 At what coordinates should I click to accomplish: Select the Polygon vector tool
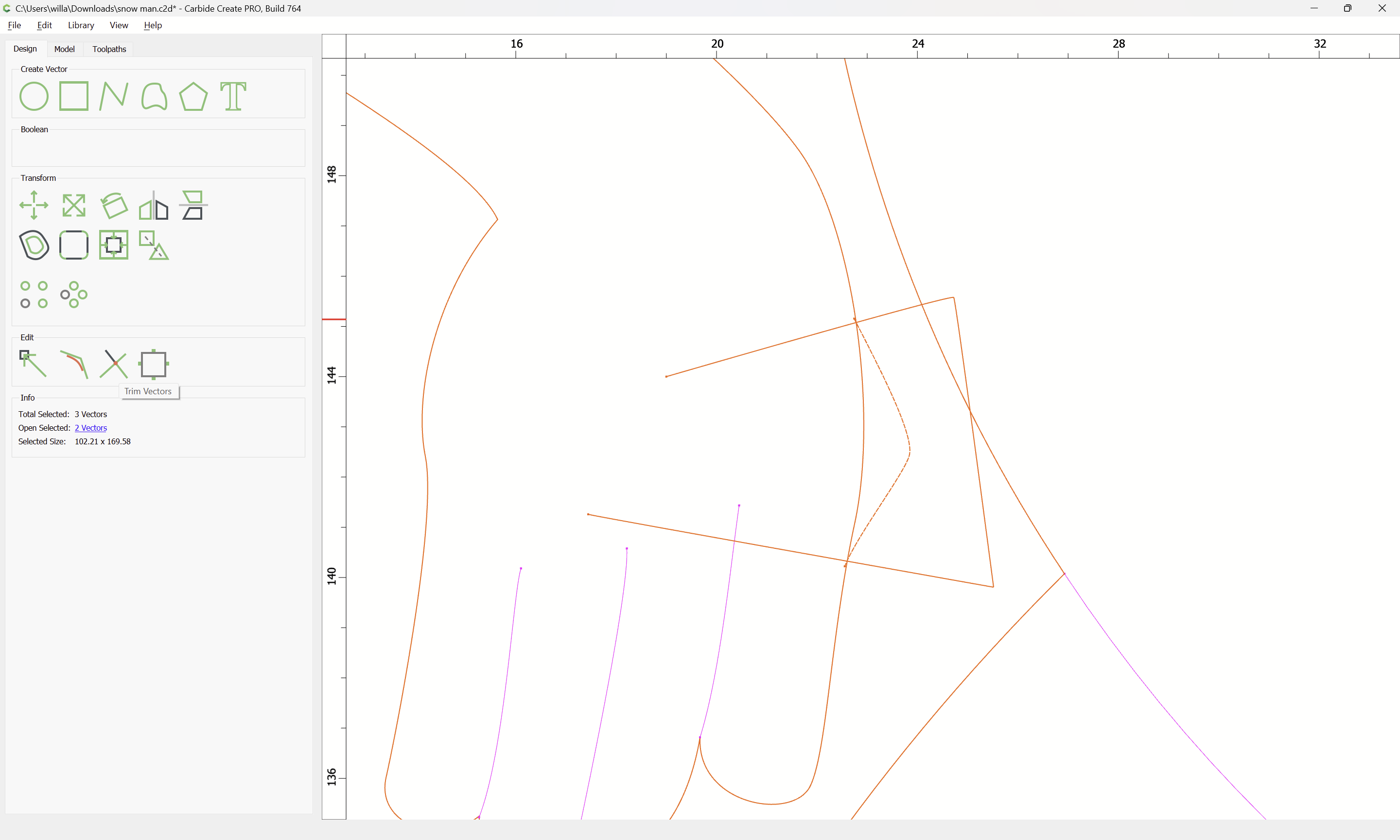(x=193, y=96)
